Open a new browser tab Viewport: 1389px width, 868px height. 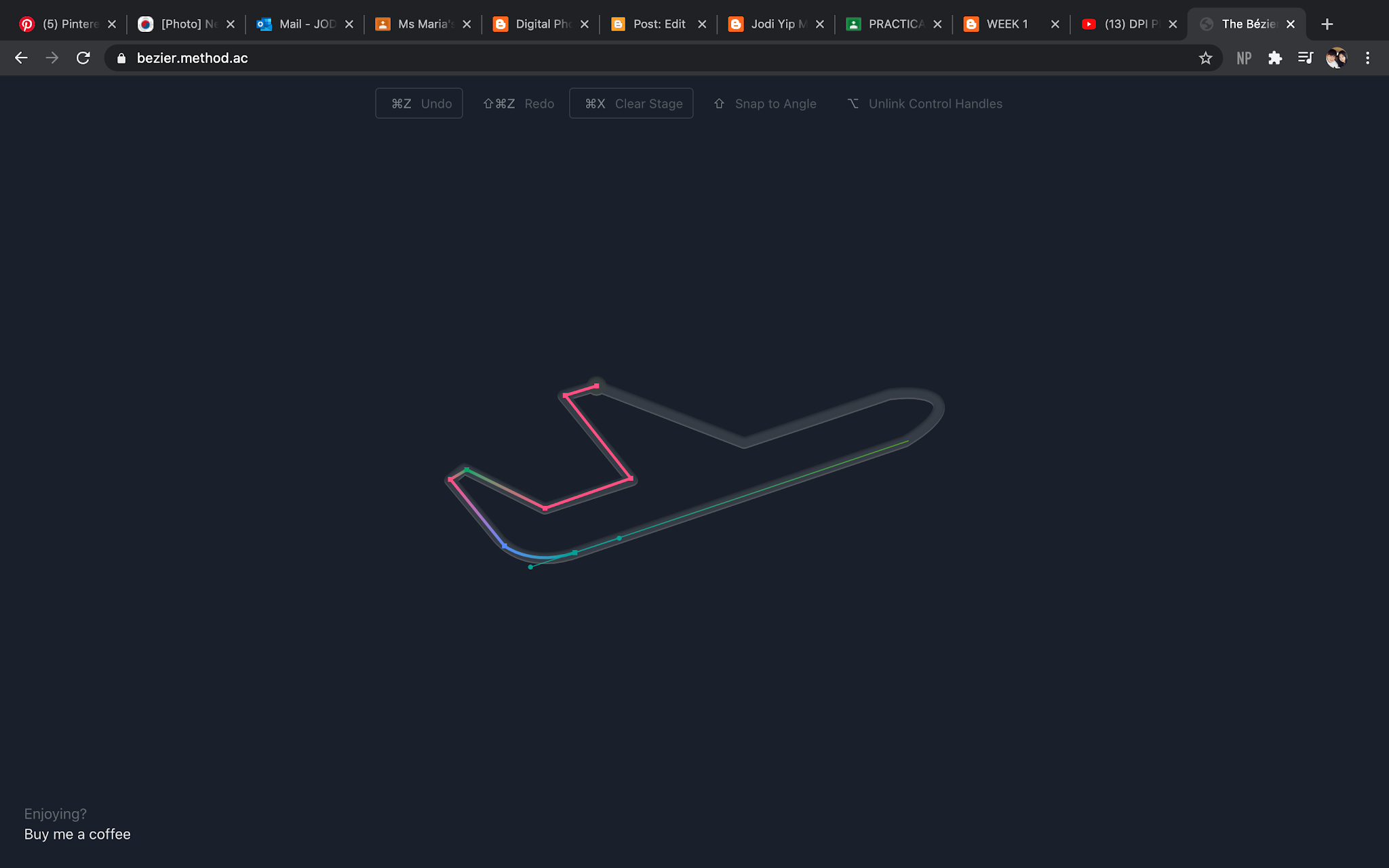(1327, 24)
